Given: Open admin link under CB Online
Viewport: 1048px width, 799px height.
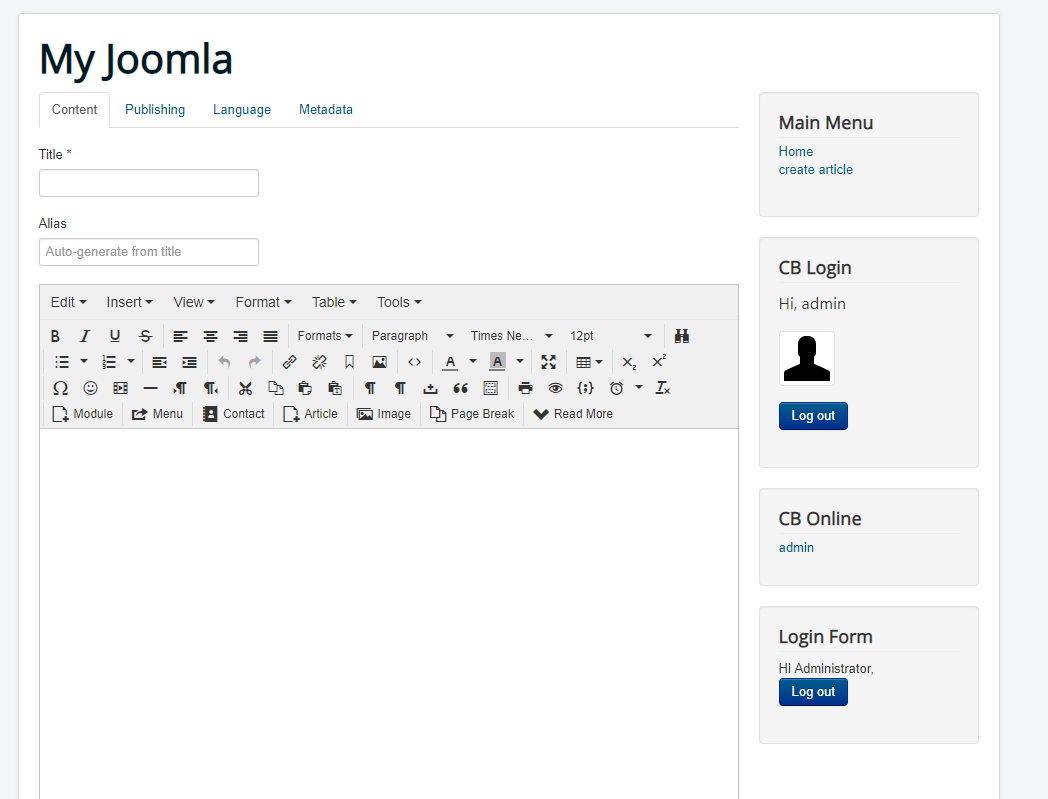Looking at the screenshot, I should [x=796, y=548].
